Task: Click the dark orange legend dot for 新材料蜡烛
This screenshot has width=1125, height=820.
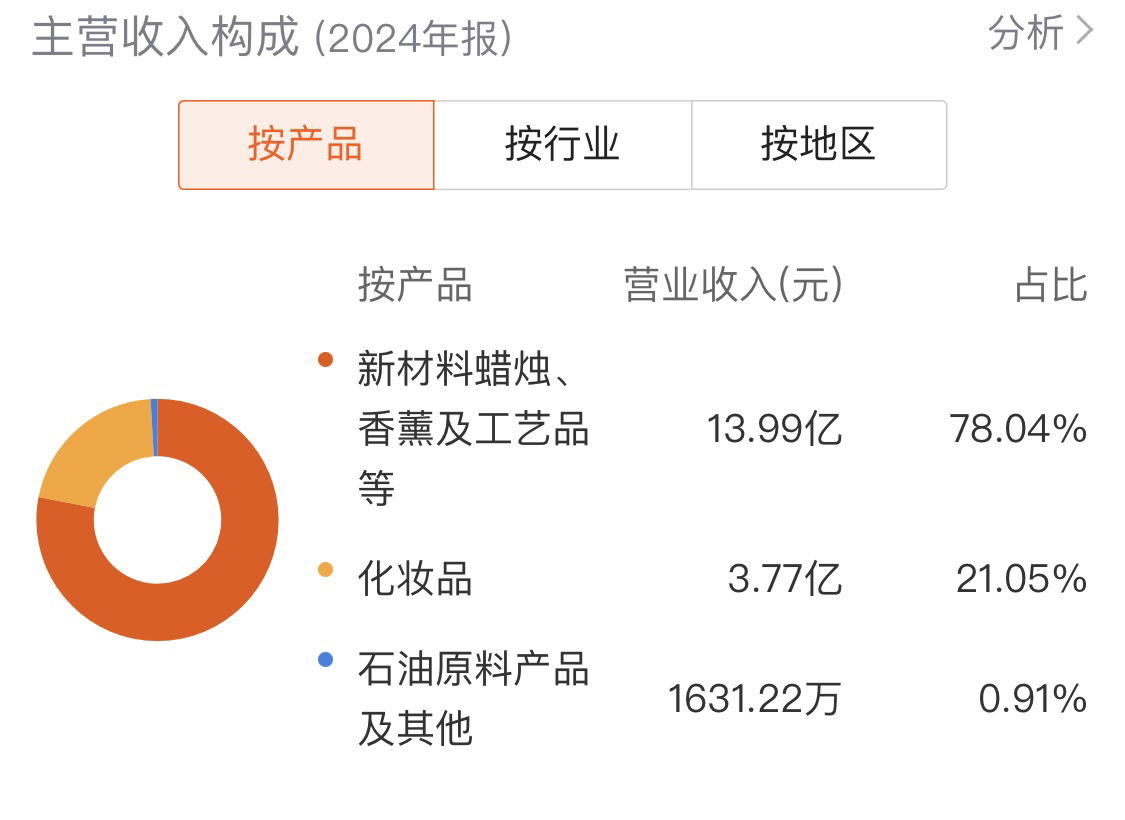Action: click(325, 359)
